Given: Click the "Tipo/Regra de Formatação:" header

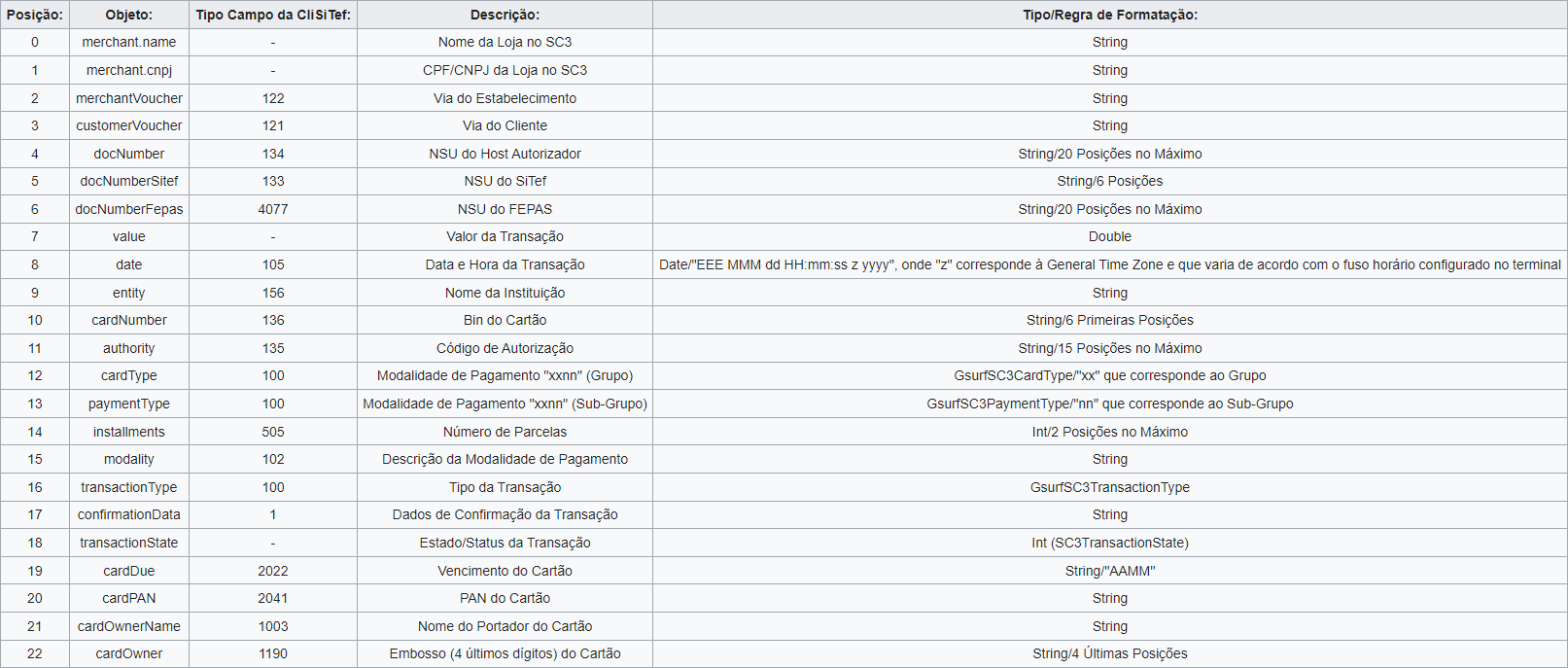Looking at the screenshot, I should point(1109,15).
